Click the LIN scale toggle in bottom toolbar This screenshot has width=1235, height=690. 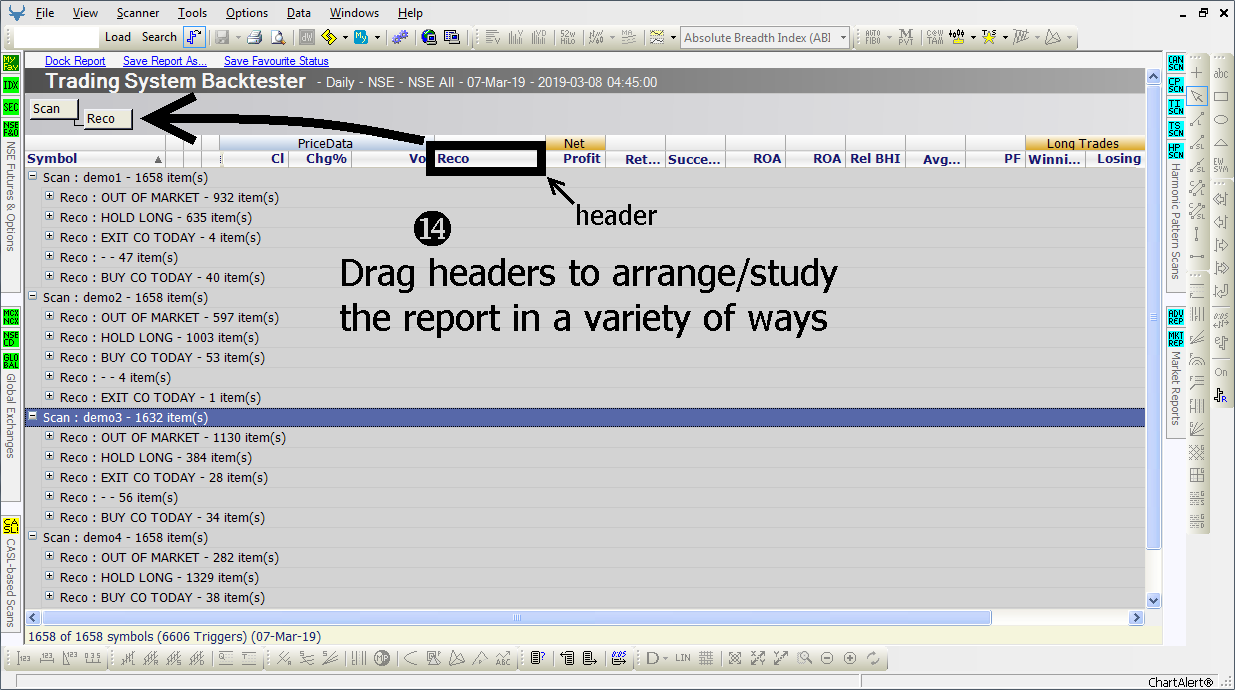(683, 658)
